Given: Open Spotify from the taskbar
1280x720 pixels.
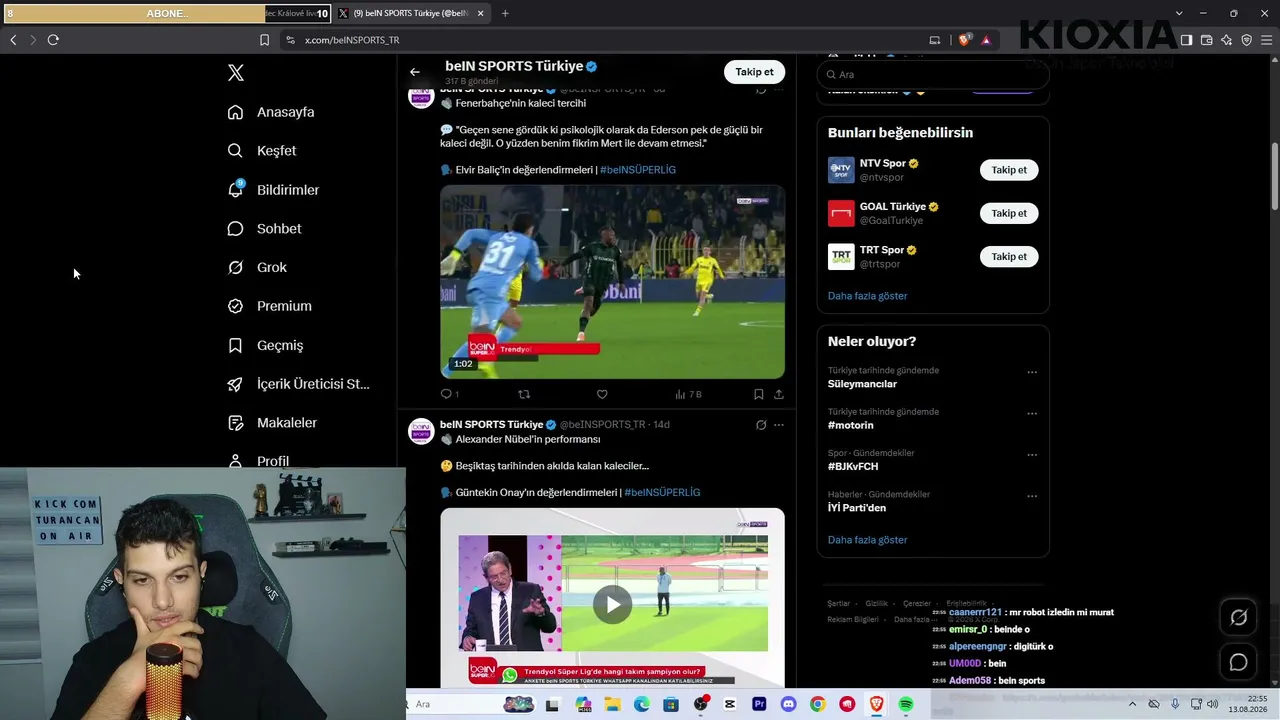Looking at the screenshot, I should [906, 704].
